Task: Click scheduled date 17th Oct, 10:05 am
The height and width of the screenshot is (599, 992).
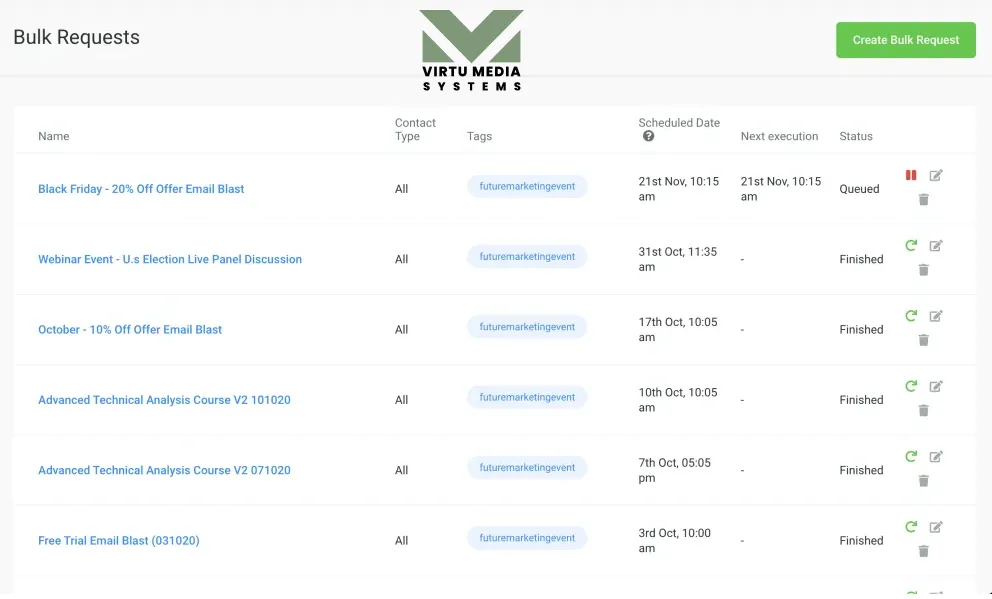Action: pyautogui.click(x=678, y=330)
